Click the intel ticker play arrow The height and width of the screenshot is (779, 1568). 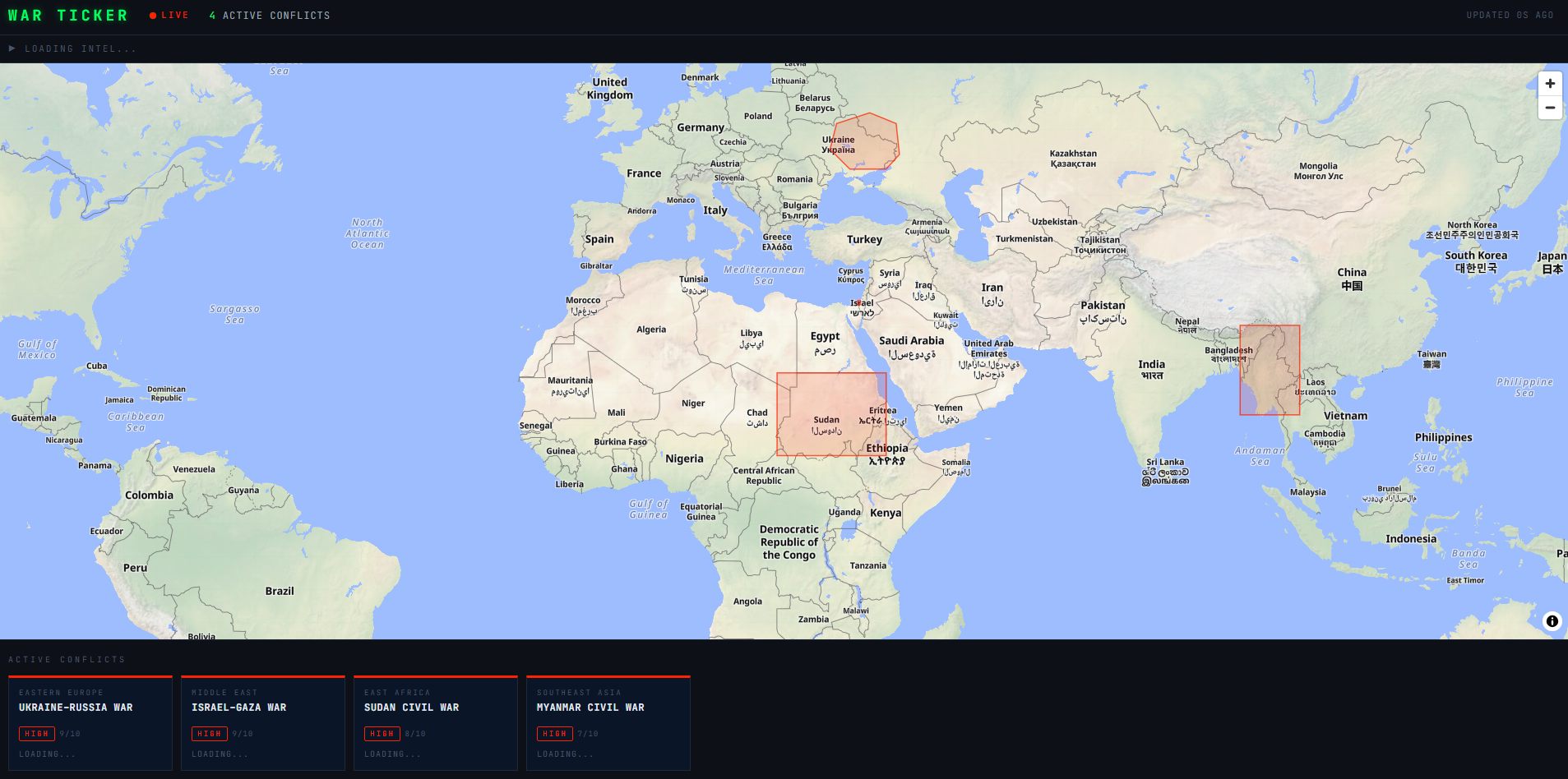[x=12, y=48]
